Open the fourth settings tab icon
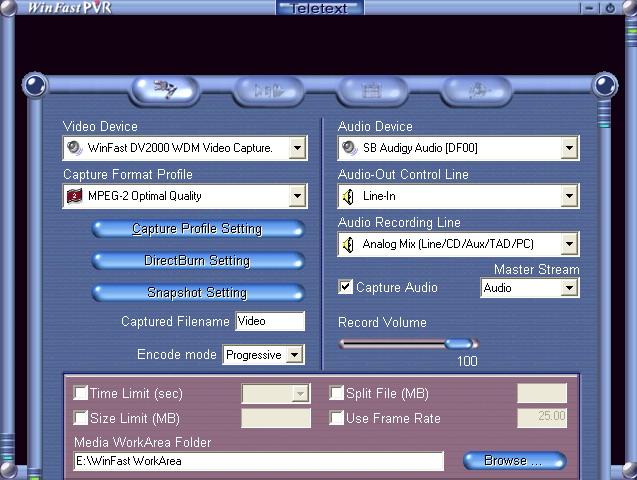This screenshot has width=637, height=480. pos(477,90)
